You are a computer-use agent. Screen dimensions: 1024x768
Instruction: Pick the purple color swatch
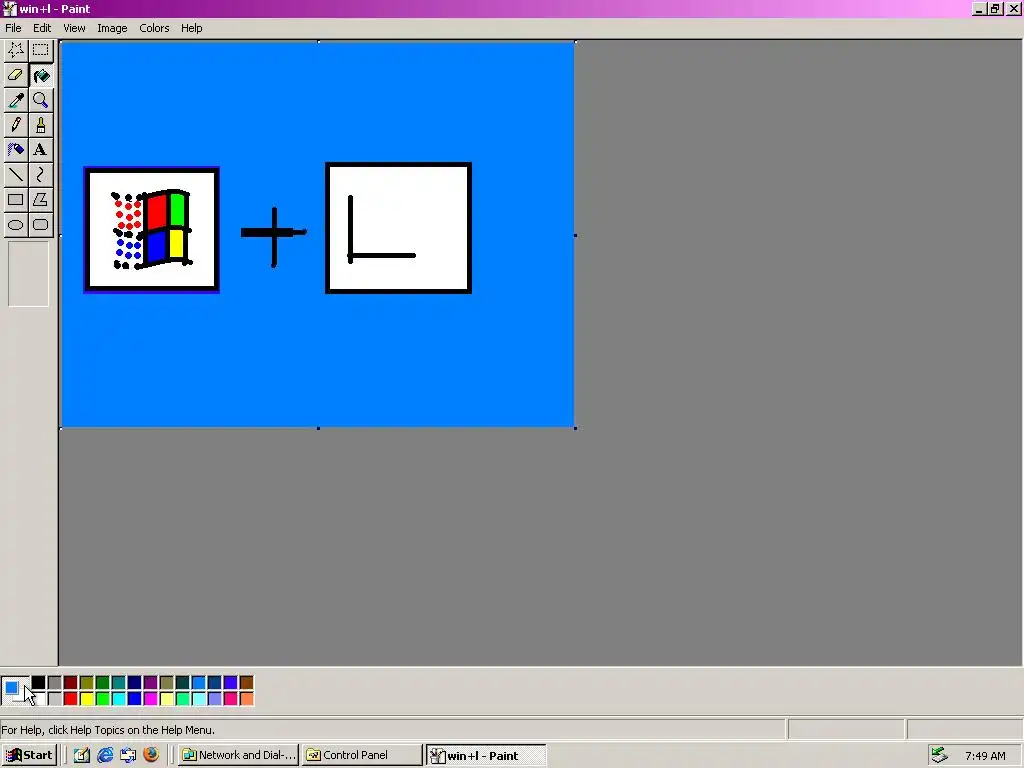pos(151,683)
